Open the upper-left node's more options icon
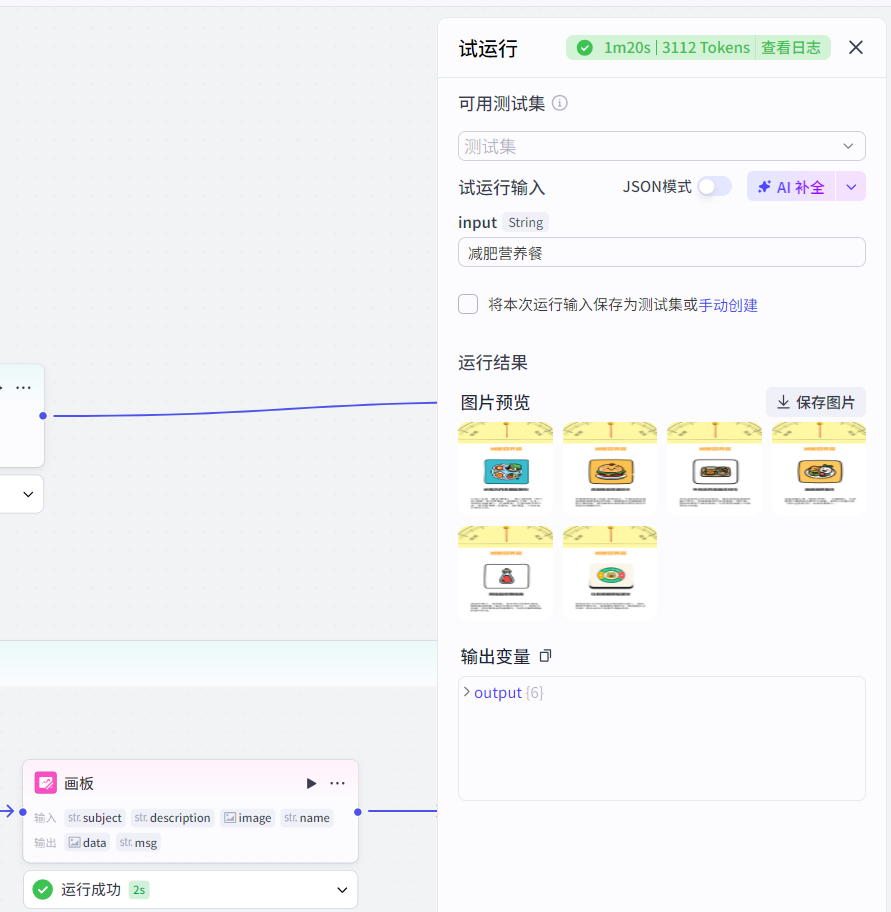The width and height of the screenshot is (891, 912). (x=23, y=387)
